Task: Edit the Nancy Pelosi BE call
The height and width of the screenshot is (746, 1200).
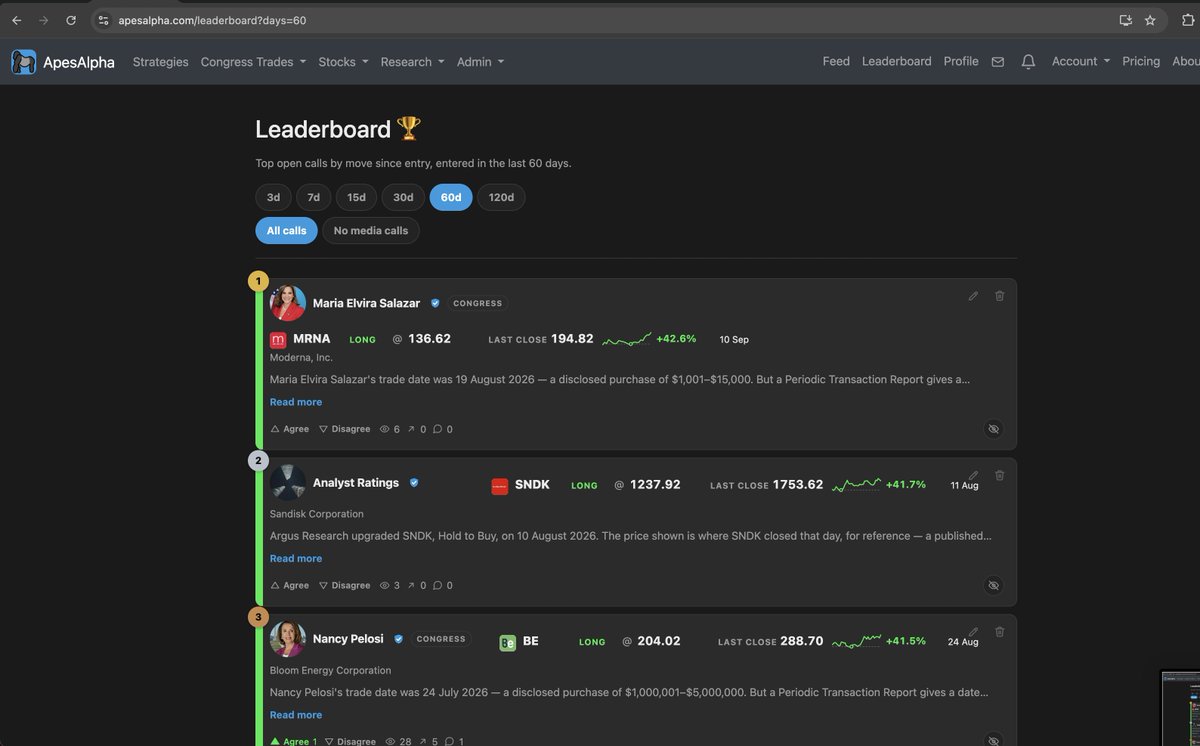Action: pos(973,632)
